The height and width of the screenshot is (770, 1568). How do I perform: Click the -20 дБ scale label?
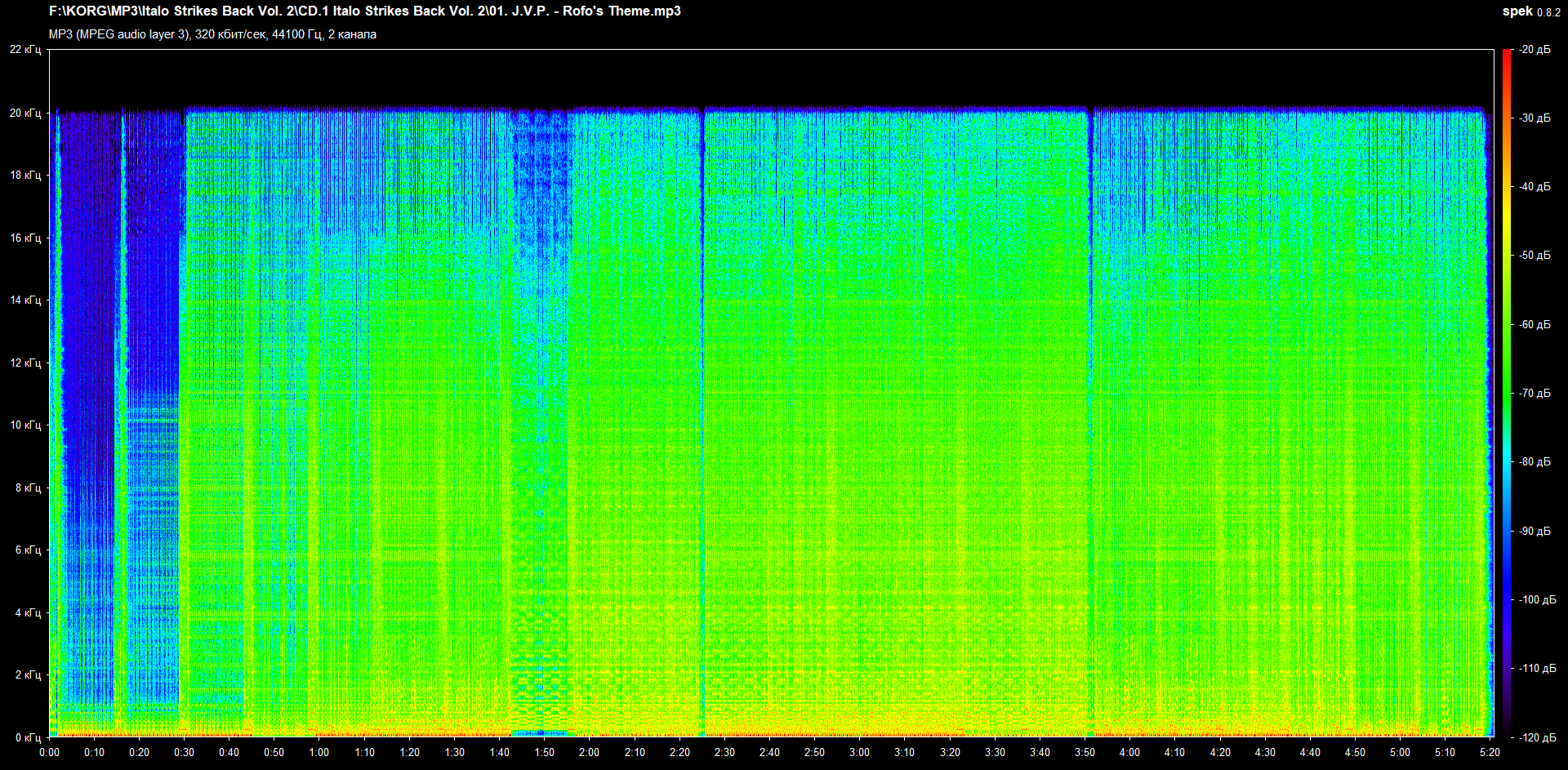pyautogui.click(x=1535, y=50)
